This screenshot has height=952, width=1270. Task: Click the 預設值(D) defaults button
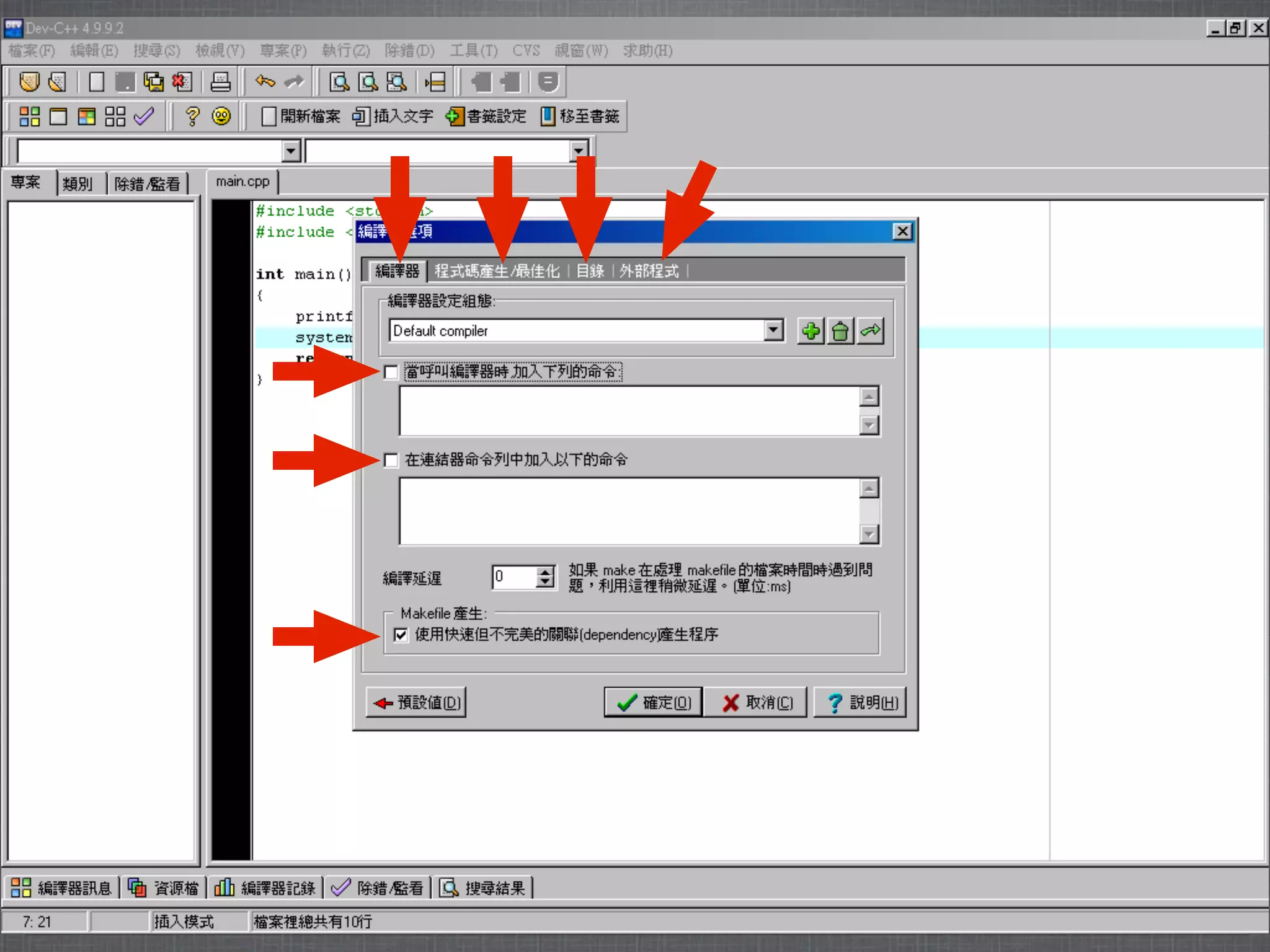point(416,702)
